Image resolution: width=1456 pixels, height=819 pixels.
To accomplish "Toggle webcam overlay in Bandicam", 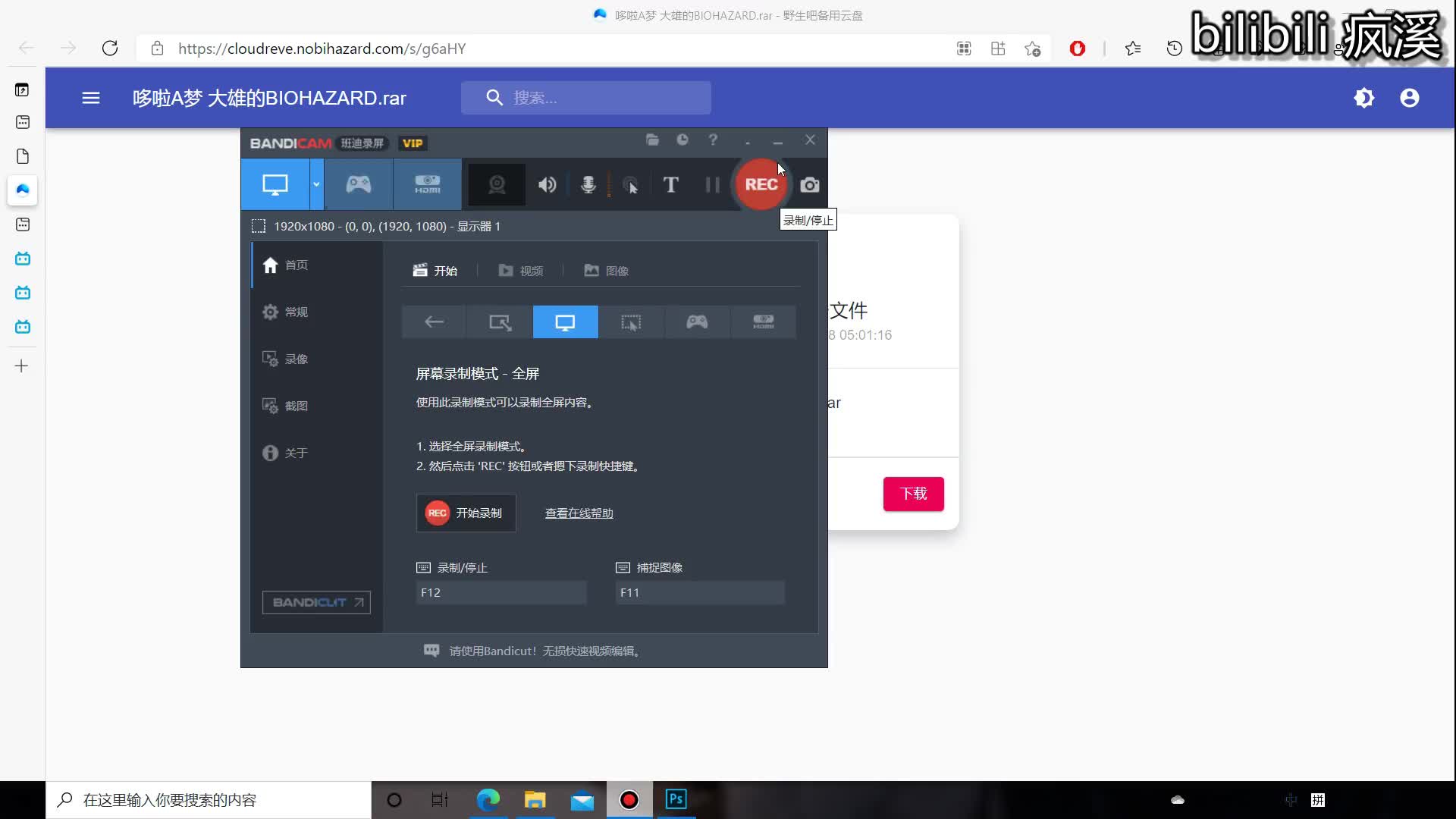I will point(497,184).
